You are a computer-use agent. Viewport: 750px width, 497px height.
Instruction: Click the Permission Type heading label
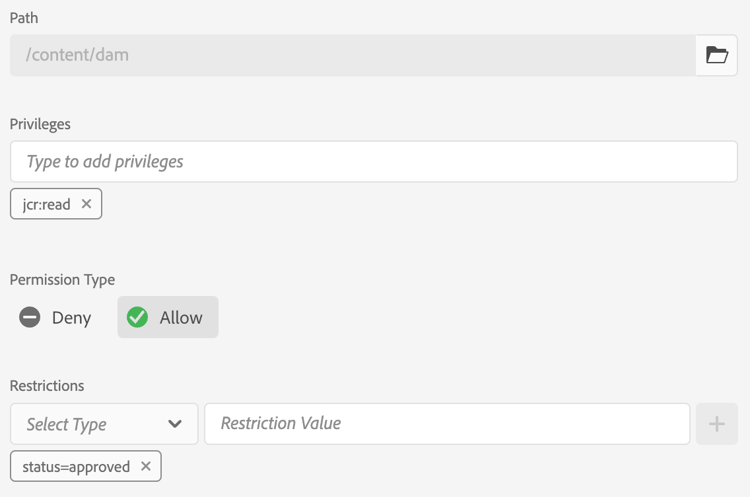(x=62, y=279)
